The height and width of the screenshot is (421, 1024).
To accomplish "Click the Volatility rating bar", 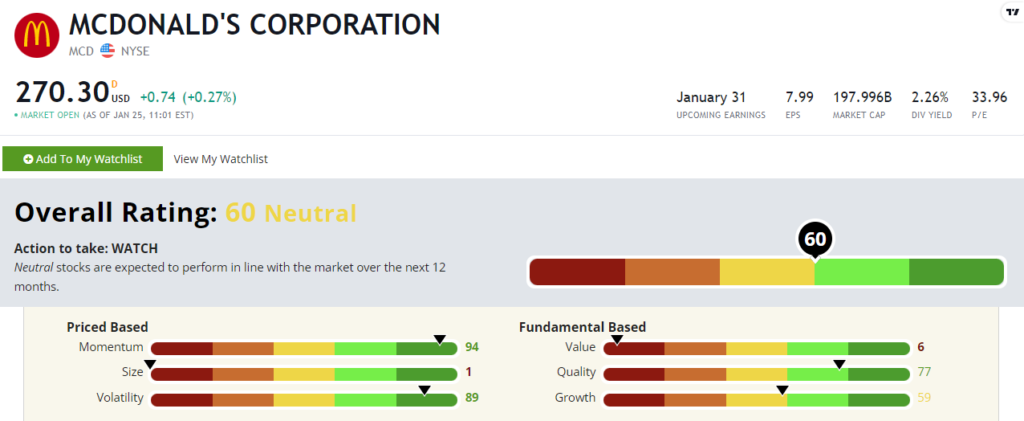I will 304,399.
